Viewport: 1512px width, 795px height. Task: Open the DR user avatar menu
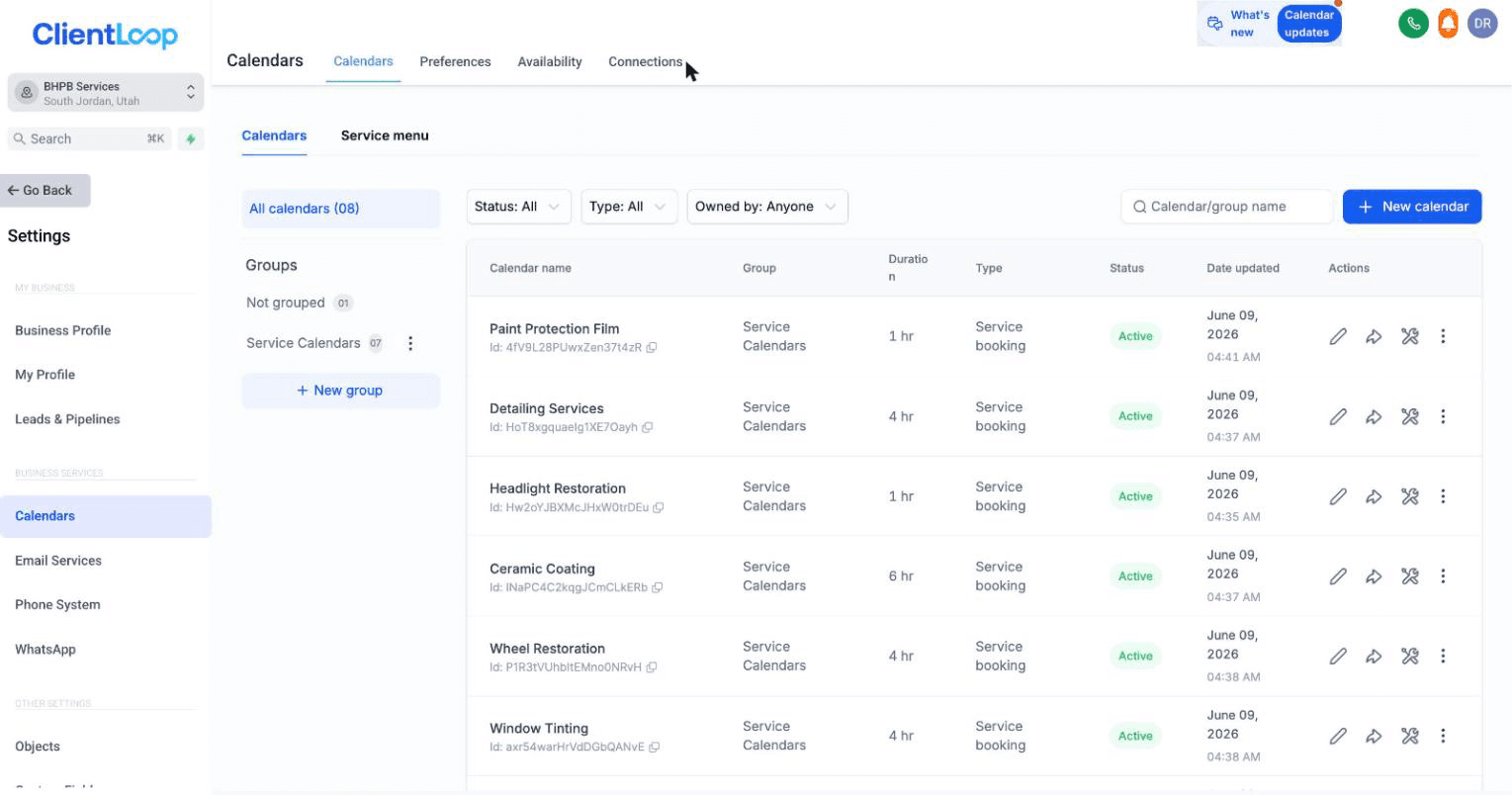[1482, 24]
